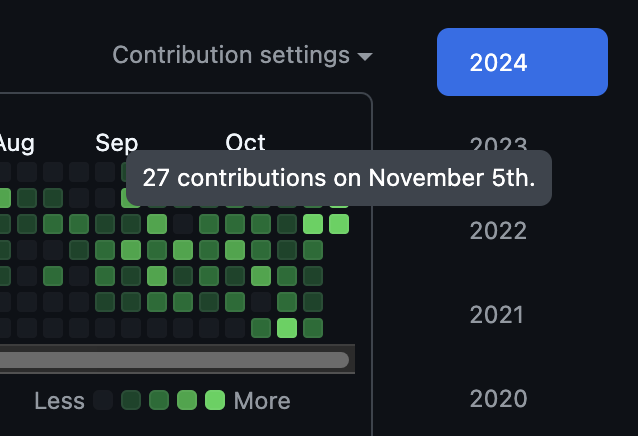Screen dimensions: 638x436
Task: Click the Sep month label
Action: (117, 144)
